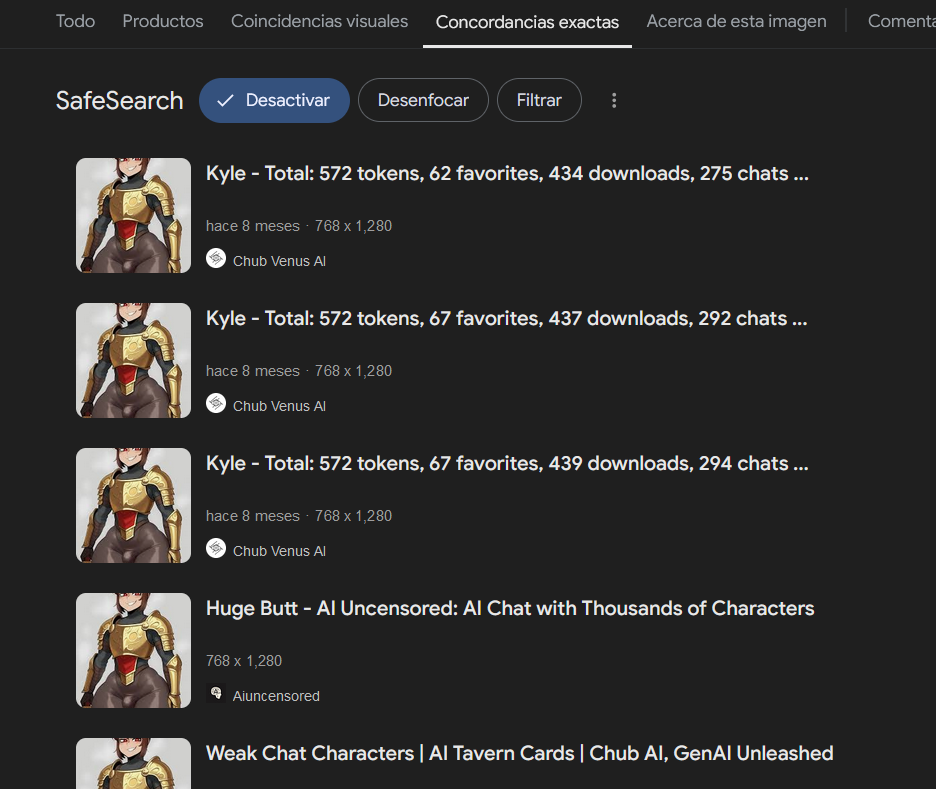The width and height of the screenshot is (936, 789).
Task: Select the Concordancias exactas tab
Action: pos(527,22)
